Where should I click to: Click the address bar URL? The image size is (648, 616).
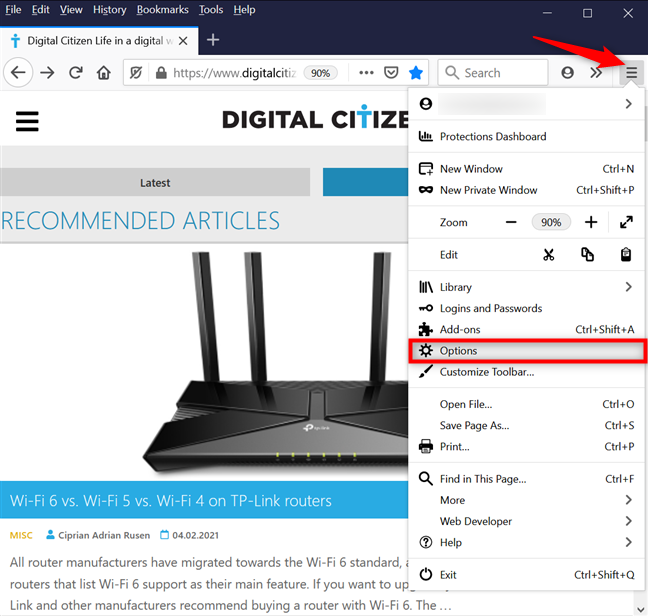pos(234,73)
